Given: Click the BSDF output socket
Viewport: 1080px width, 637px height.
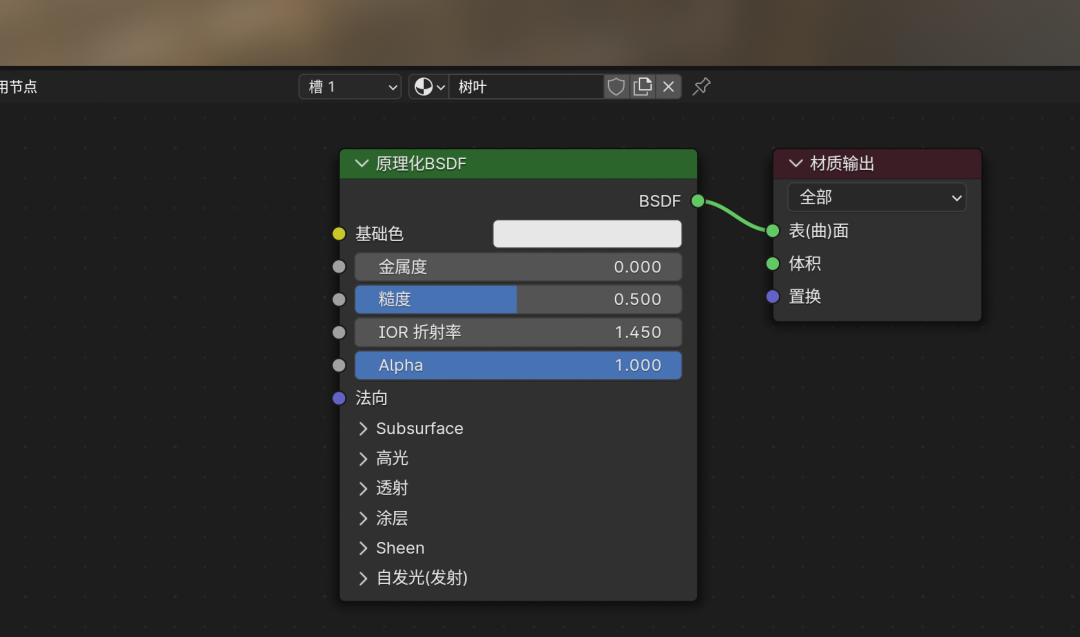Looking at the screenshot, I should click(x=697, y=200).
